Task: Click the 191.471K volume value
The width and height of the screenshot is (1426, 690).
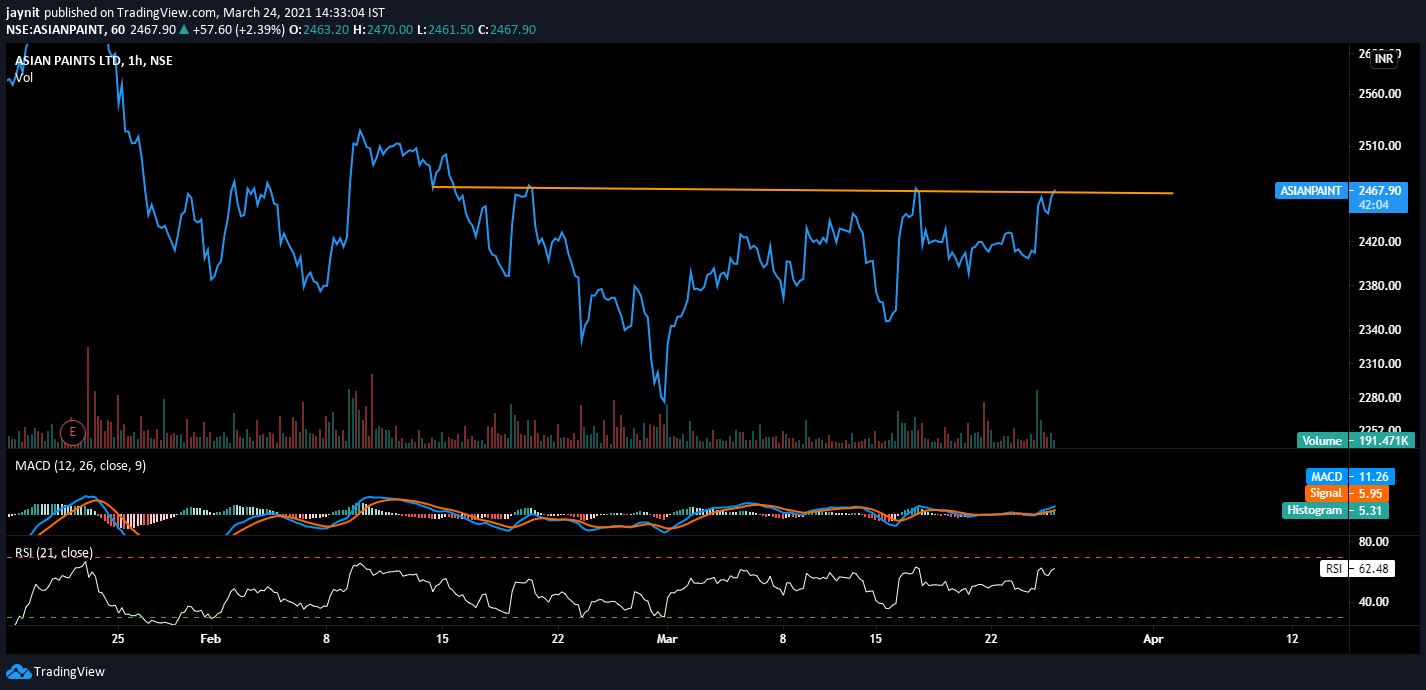Action: [1380, 440]
